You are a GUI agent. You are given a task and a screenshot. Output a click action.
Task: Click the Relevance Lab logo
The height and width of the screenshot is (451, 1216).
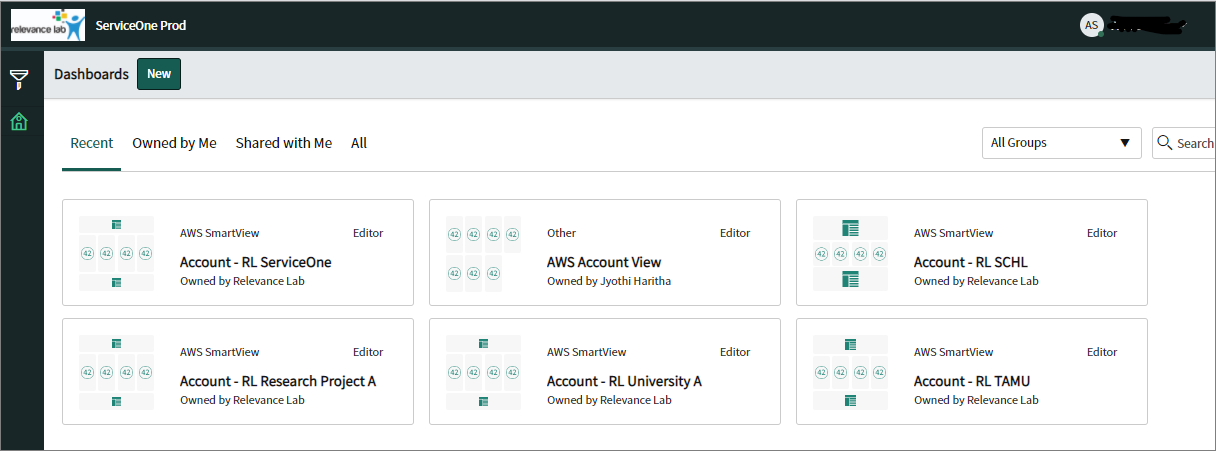[48, 25]
